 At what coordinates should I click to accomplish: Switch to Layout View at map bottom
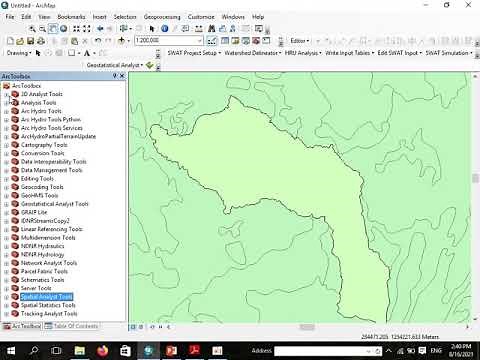tap(141, 327)
